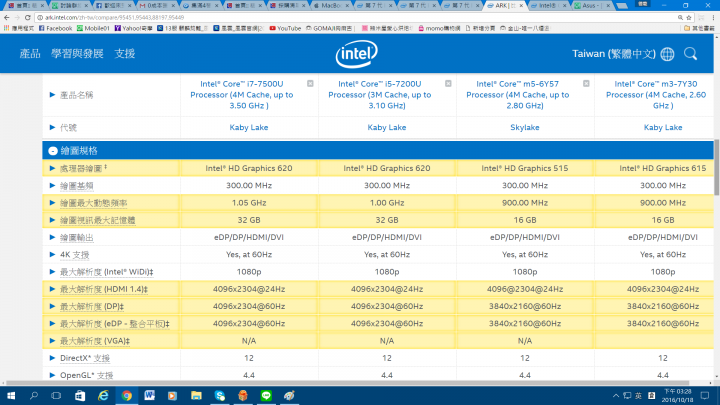This screenshot has height=405, width=720.
Task: Expand the Intel WiDi resolution row arrow
Action: (x=52, y=272)
